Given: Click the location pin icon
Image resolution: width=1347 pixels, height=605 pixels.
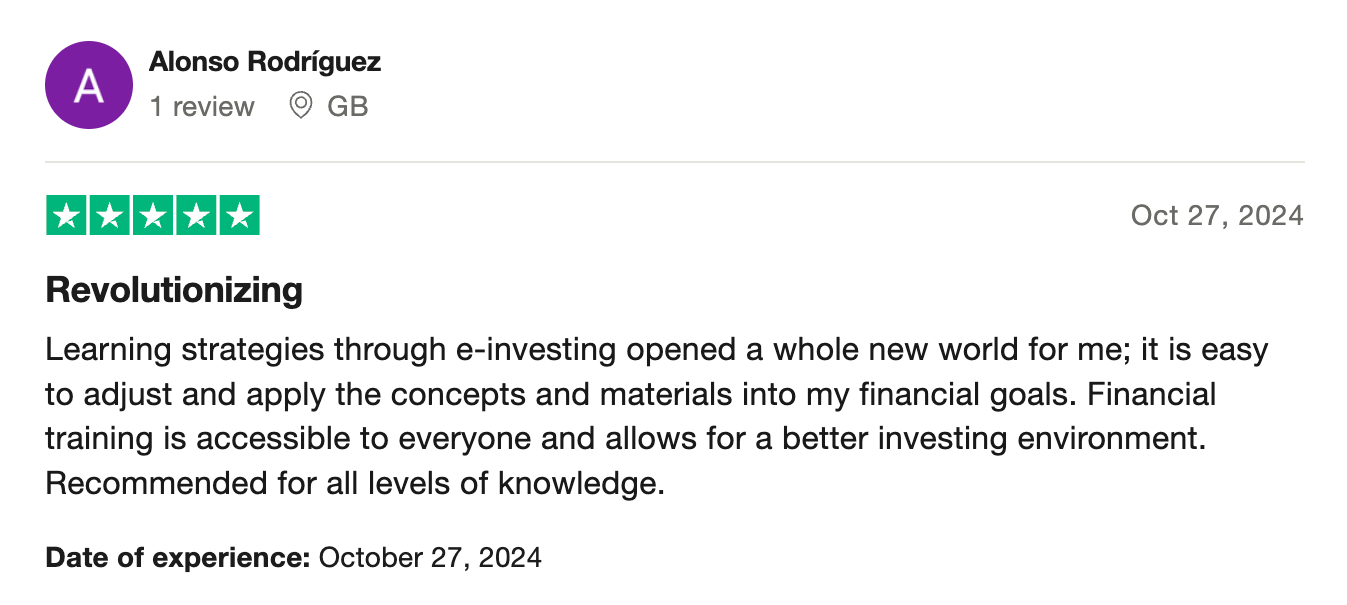Looking at the screenshot, I should point(300,105).
